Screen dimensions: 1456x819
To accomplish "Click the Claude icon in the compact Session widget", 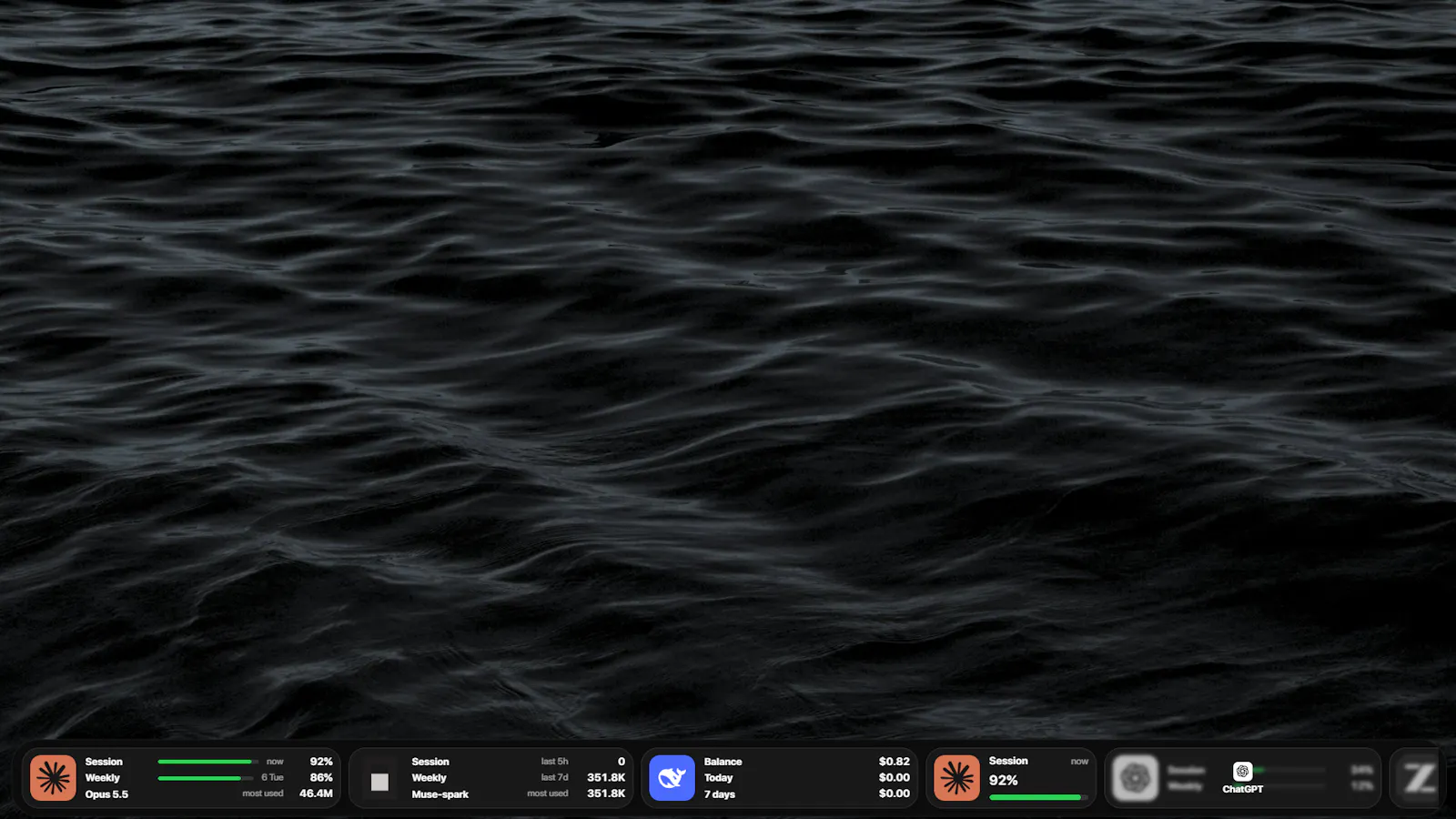I will click(956, 778).
